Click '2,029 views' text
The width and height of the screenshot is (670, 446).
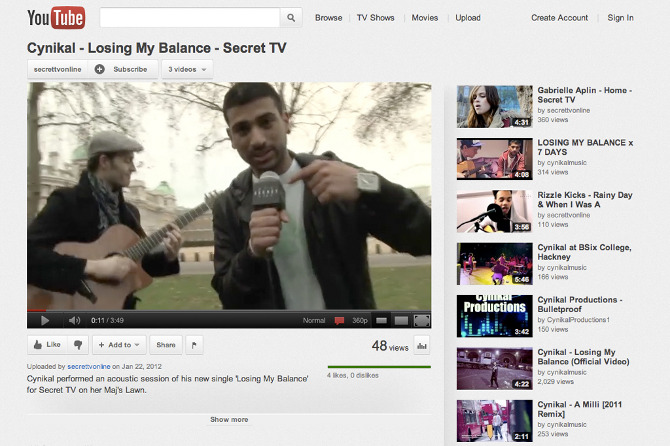coord(555,381)
